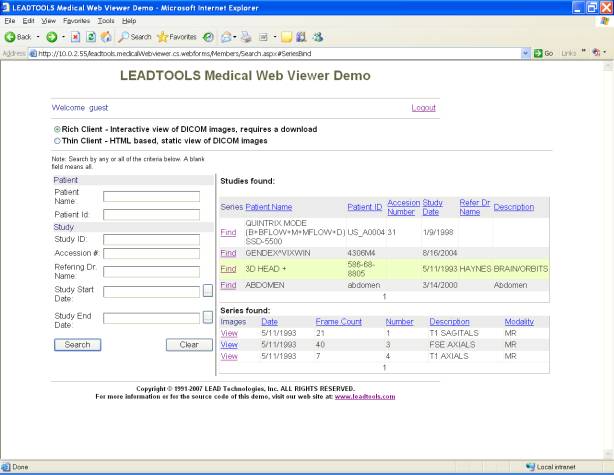The height and width of the screenshot is (475, 614).
Task: Sort series by the Modality header
Action: click(x=519, y=322)
